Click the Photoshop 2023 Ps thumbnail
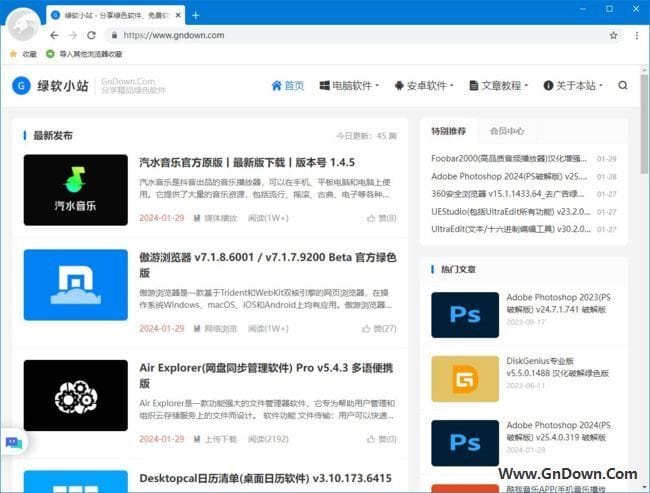 click(465, 315)
